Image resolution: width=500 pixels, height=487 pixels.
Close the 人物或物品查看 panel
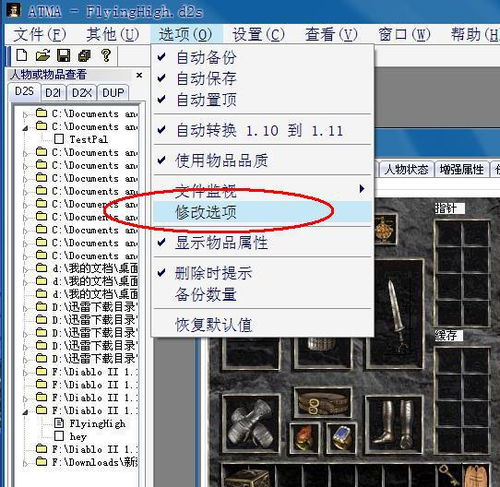(139, 75)
